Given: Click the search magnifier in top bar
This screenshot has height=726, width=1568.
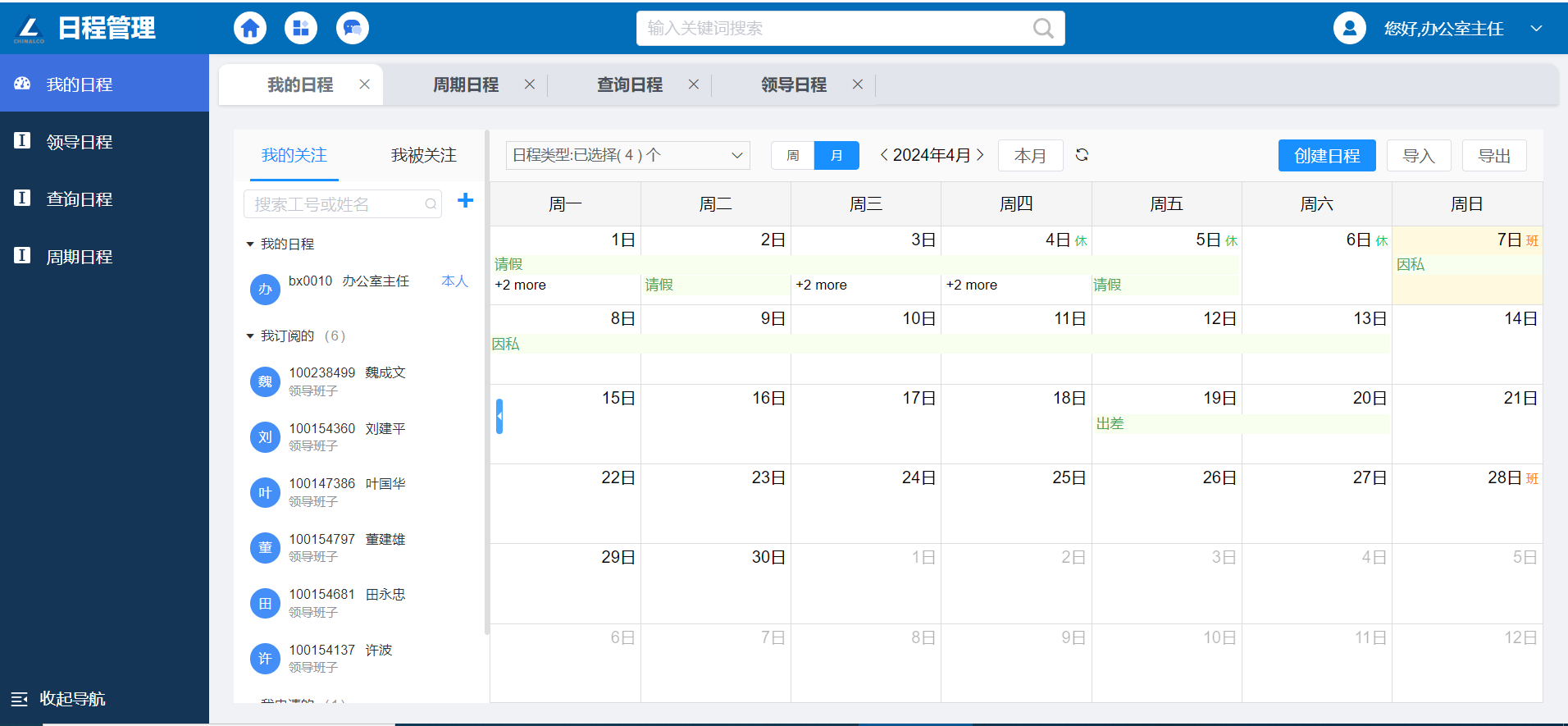Looking at the screenshot, I should pyautogui.click(x=1043, y=28).
